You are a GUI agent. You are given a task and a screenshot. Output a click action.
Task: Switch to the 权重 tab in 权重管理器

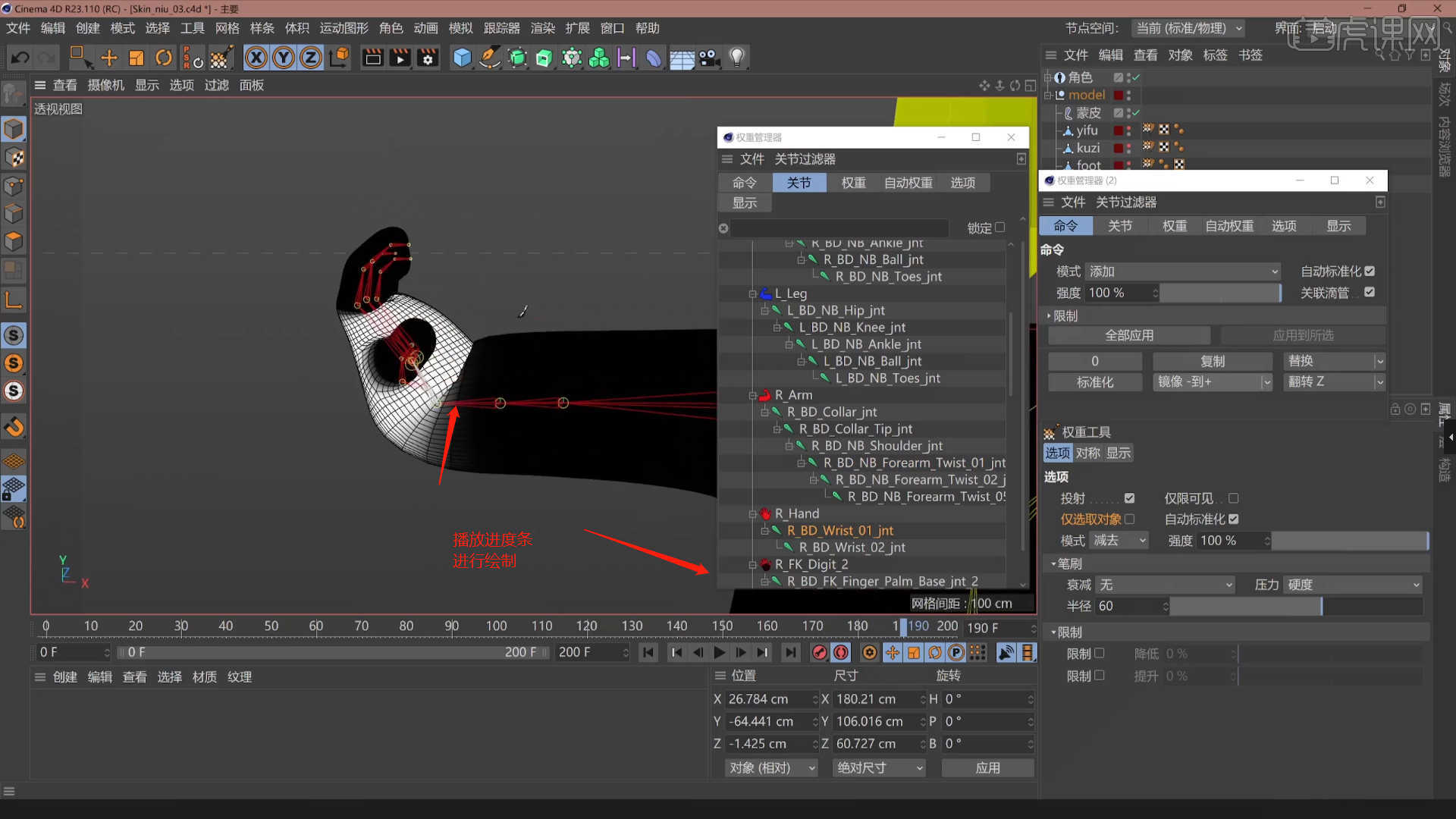pos(852,182)
